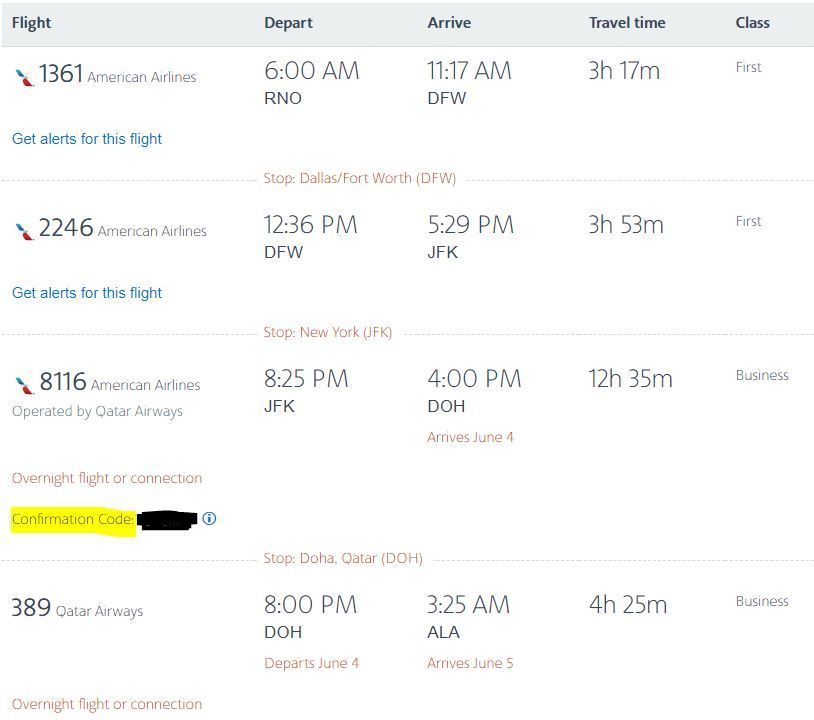
Task: Click info icon next to Confirmation Code
Action: tap(209, 519)
